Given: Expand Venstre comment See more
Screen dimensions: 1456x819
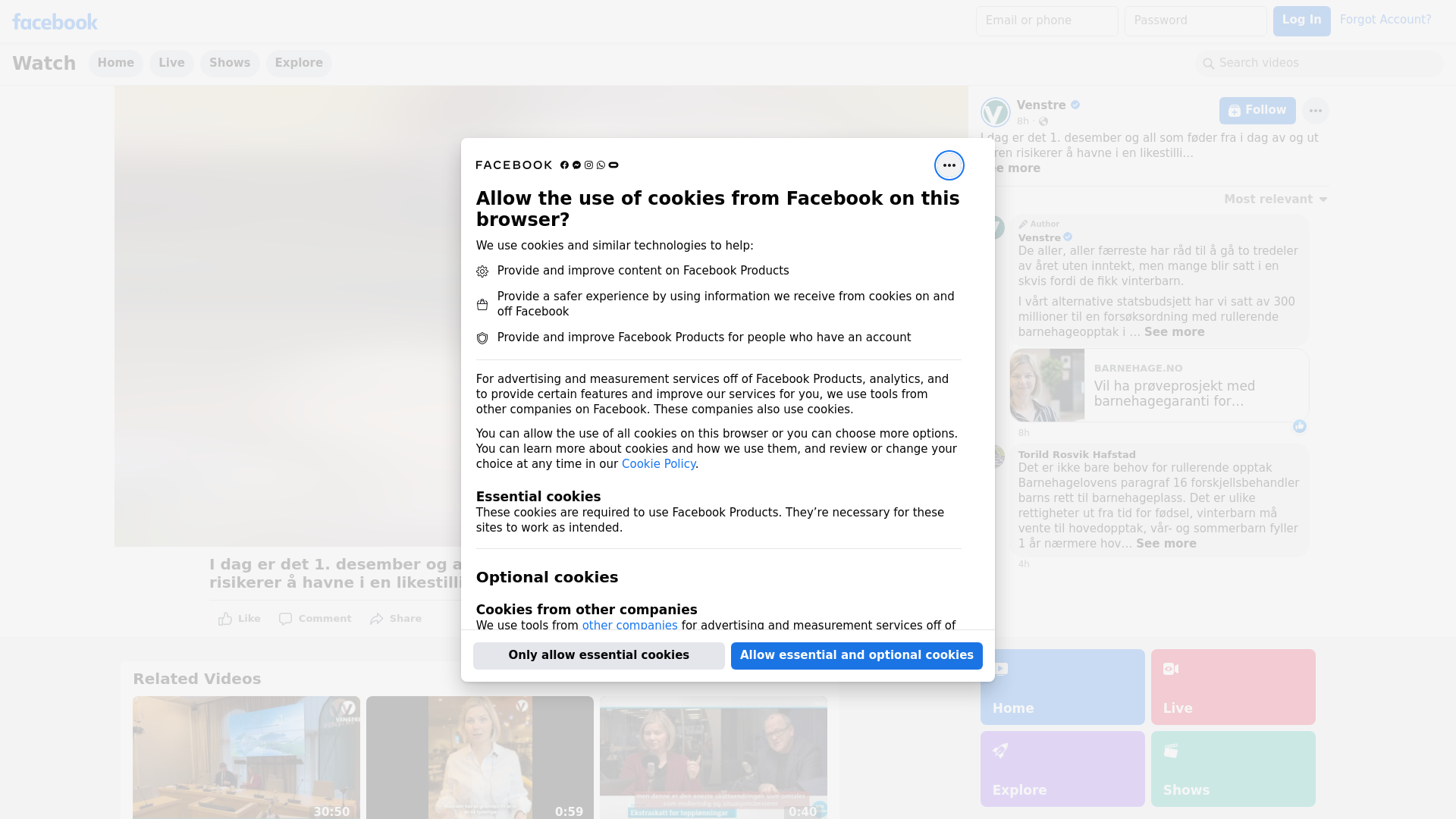Looking at the screenshot, I should point(1174,332).
